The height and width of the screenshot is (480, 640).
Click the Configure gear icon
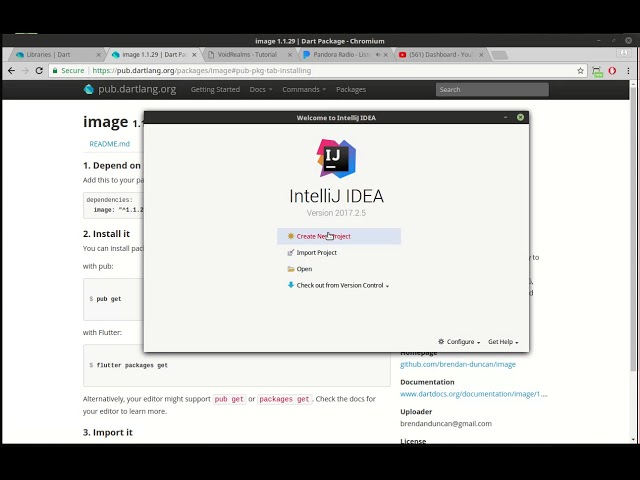pos(441,341)
